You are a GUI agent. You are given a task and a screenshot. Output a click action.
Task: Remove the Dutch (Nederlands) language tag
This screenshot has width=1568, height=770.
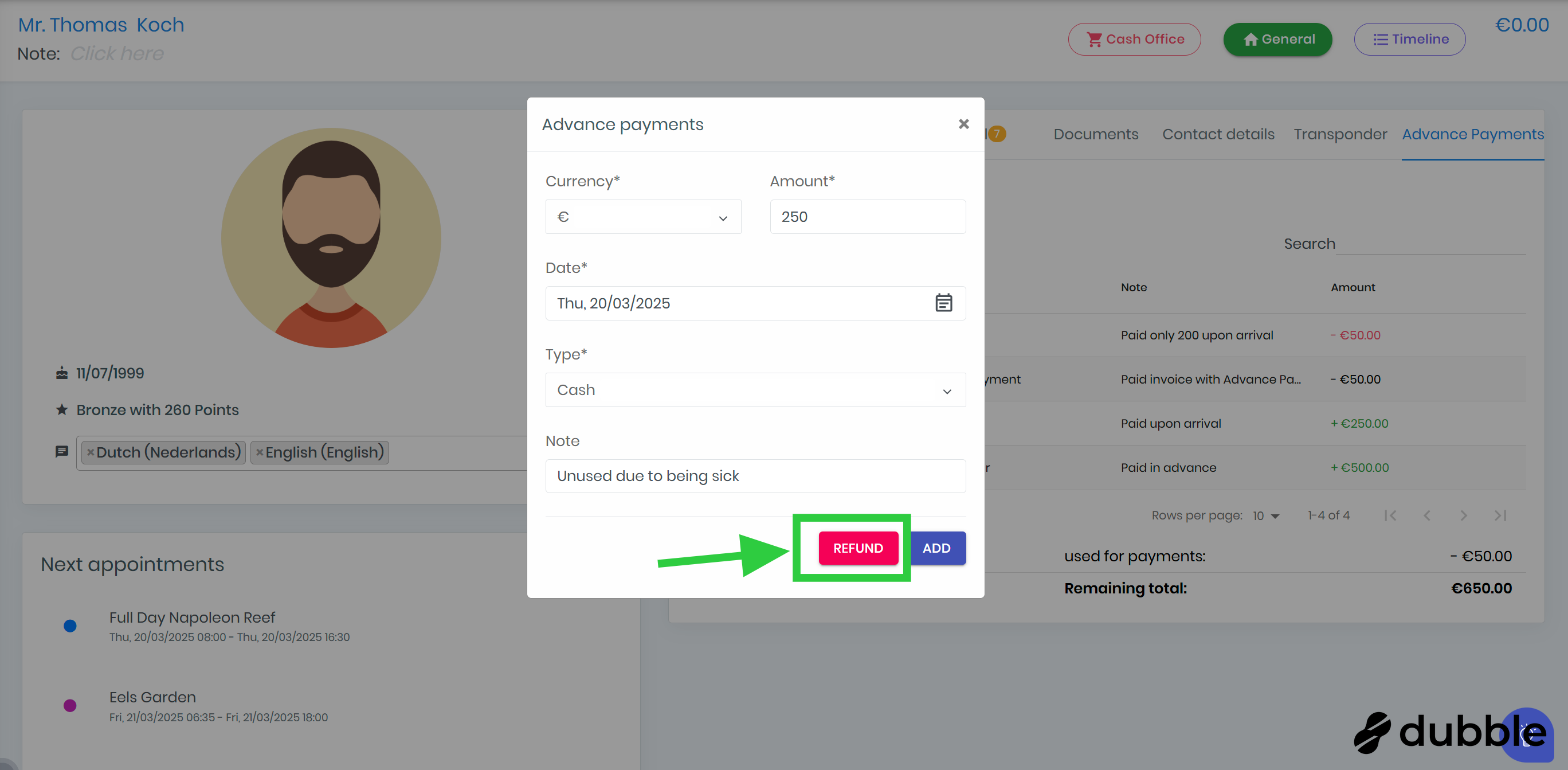90,452
